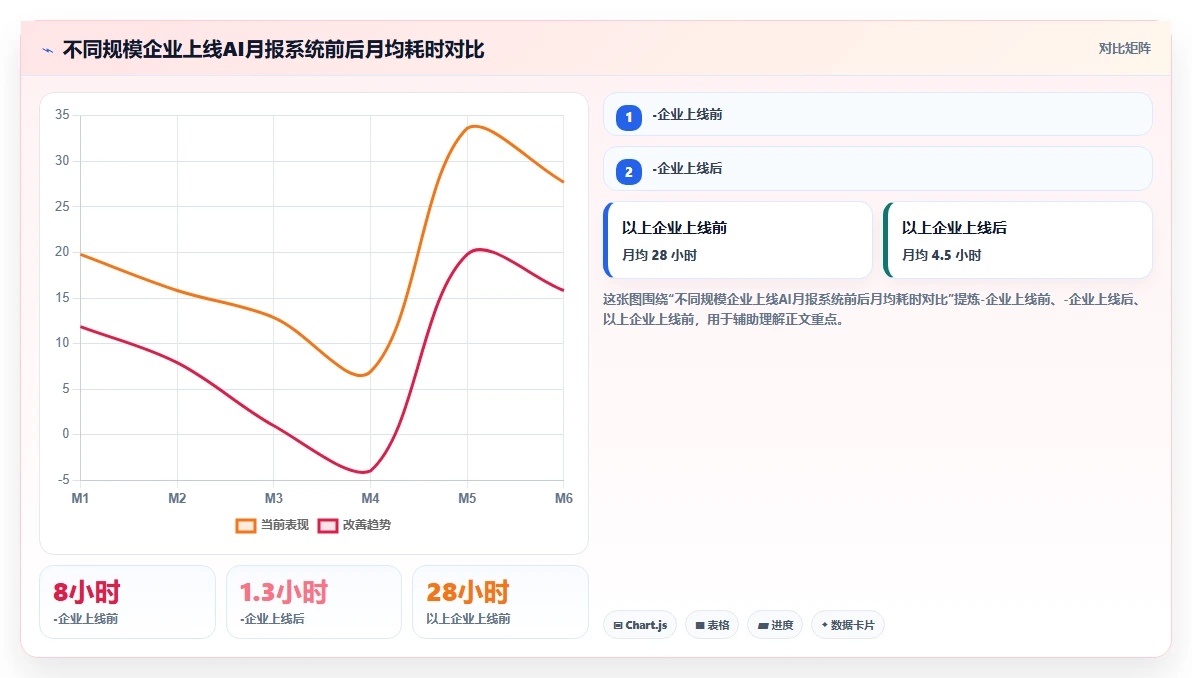
Task: Select the number 2 badge for -企业上线后
Action: pos(629,172)
